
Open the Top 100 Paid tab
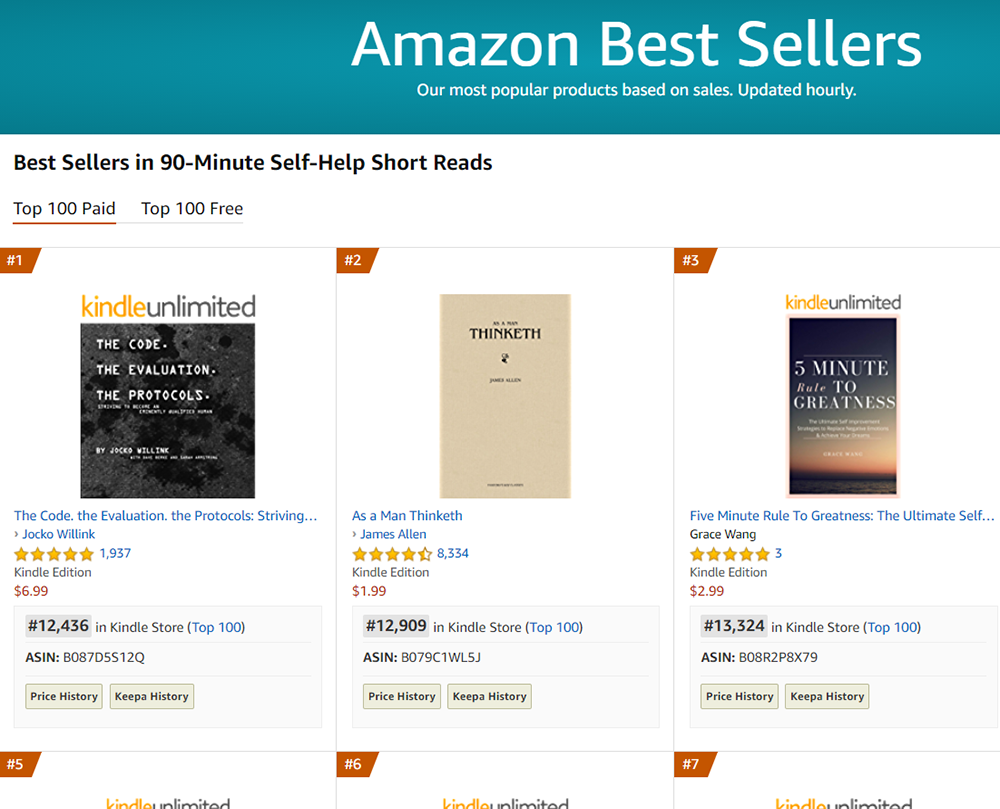click(64, 209)
